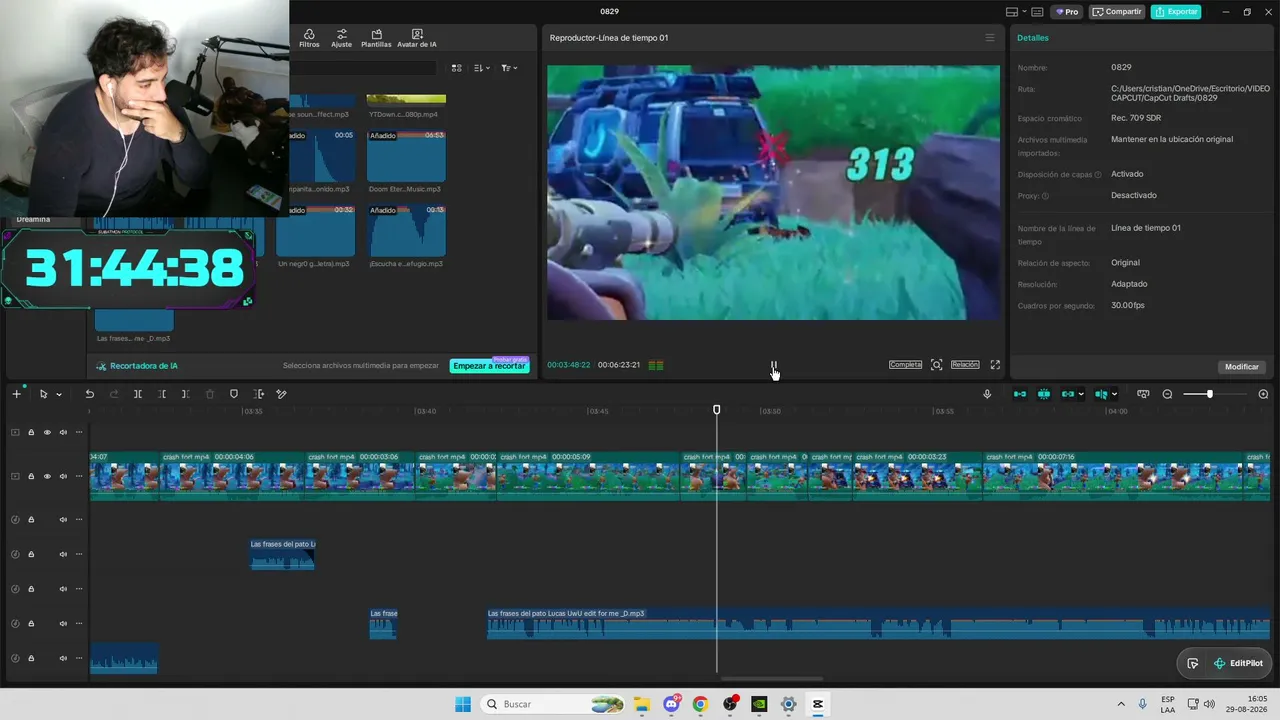
Task: Switch to the Plantillas tab
Action: [376, 38]
